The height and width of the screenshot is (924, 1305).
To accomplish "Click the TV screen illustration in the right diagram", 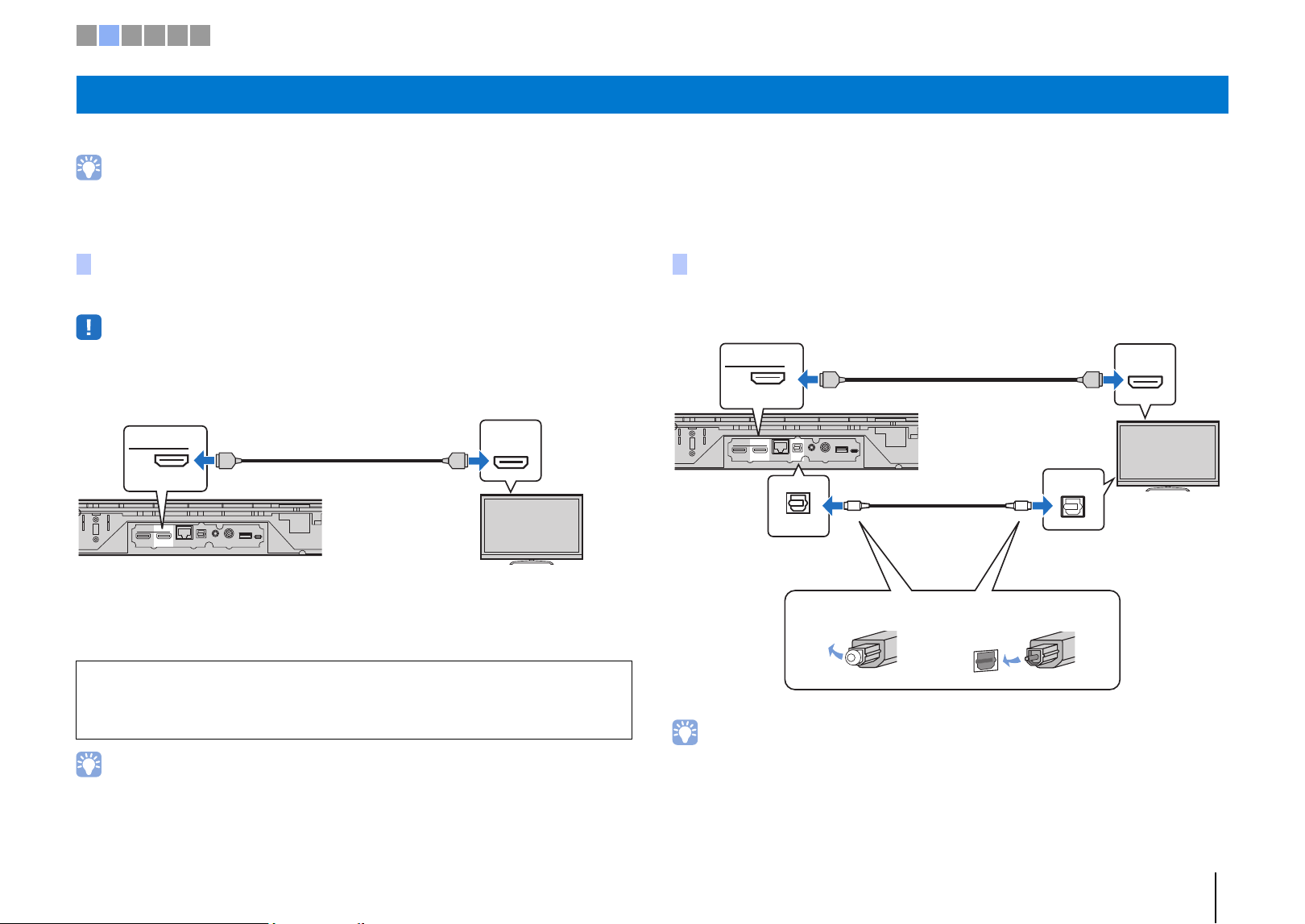I will [1167, 454].
